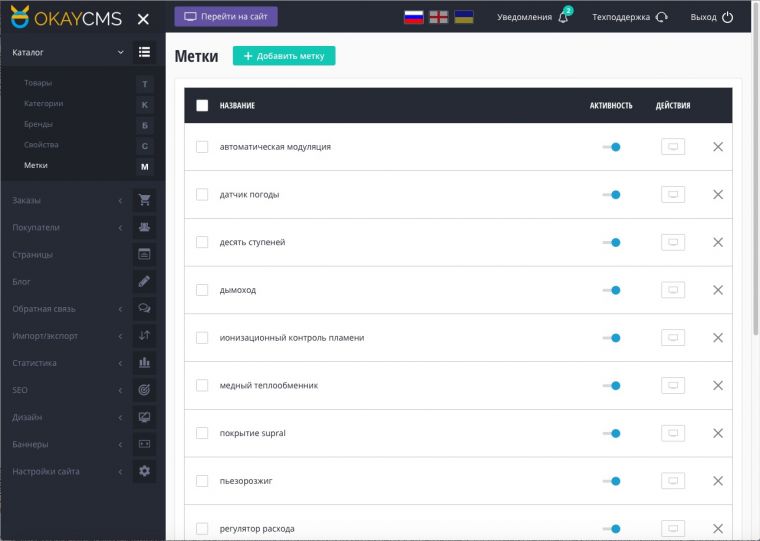Image resolution: width=760 pixels, height=541 pixels.
Task: Open Товары in the catalog submenu
Action: (38, 83)
